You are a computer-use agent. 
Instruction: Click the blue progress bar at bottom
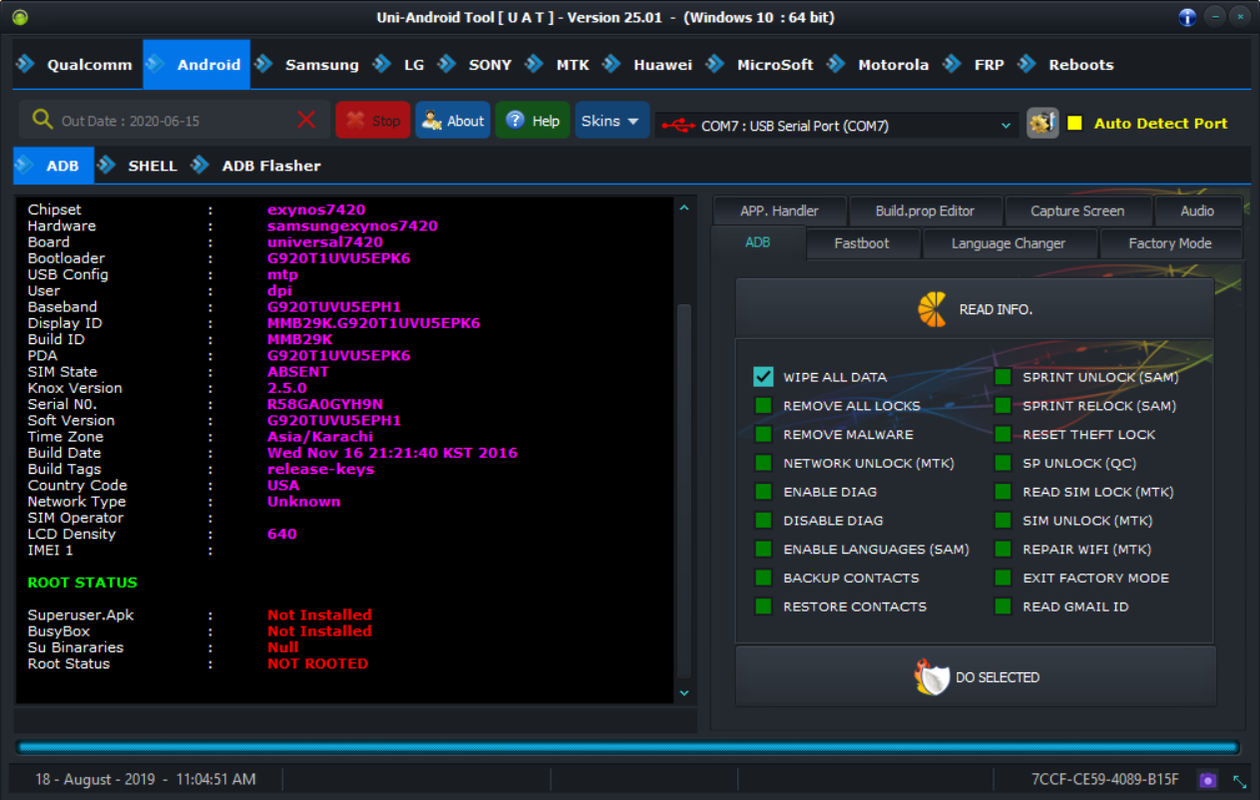pyautogui.click(x=627, y=747)
